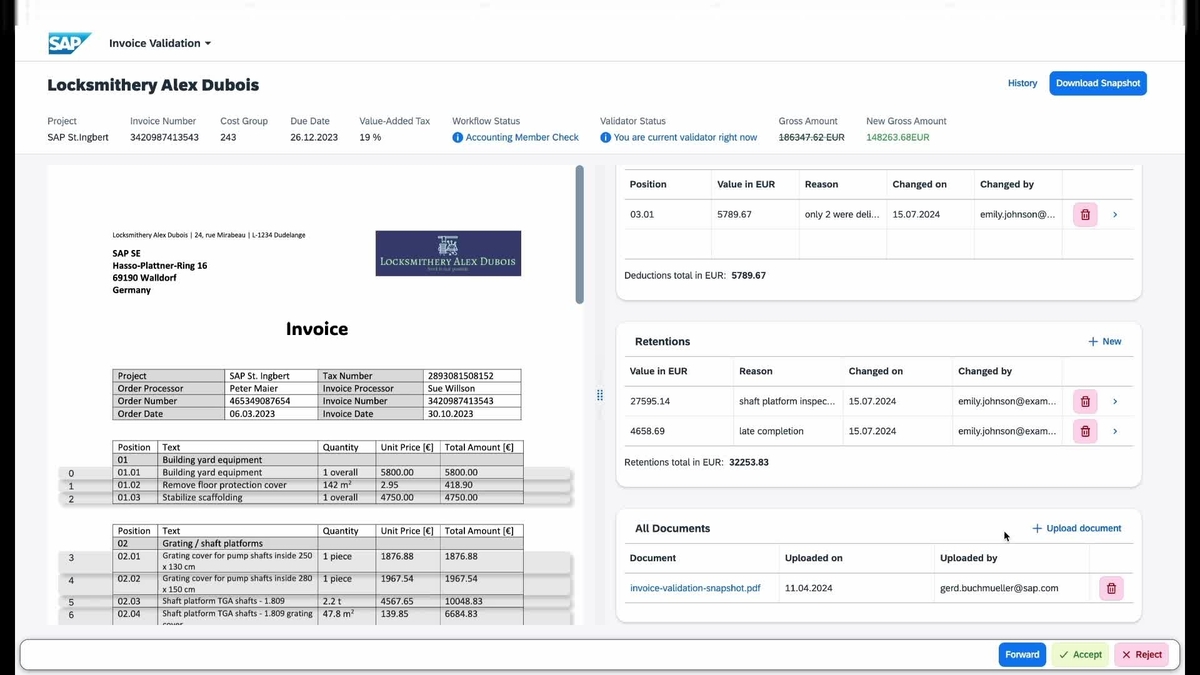
Task: Remove invoice-validation-snapshot.pdf with the trash icon
Action: tap(1110, 588)
